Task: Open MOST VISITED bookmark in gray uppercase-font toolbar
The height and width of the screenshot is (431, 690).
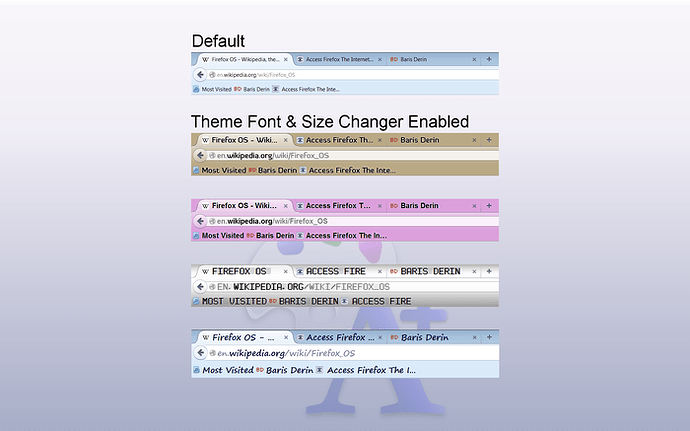Action: coord(230,302)
